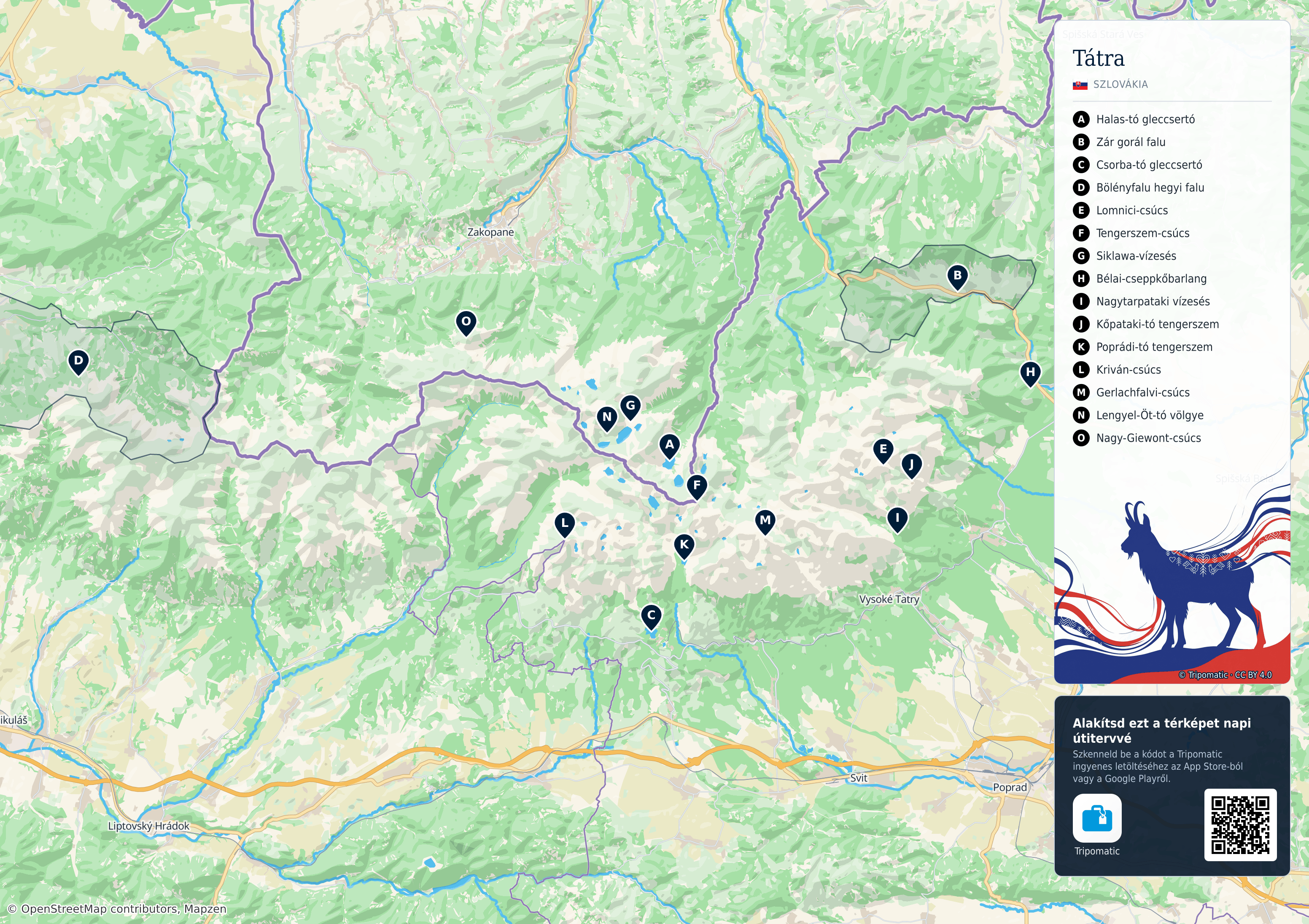This screenshot has width=1309, height=924.
Task: Click map pin O for Nagy-Giewont
Action: click(x=466, y=323)
